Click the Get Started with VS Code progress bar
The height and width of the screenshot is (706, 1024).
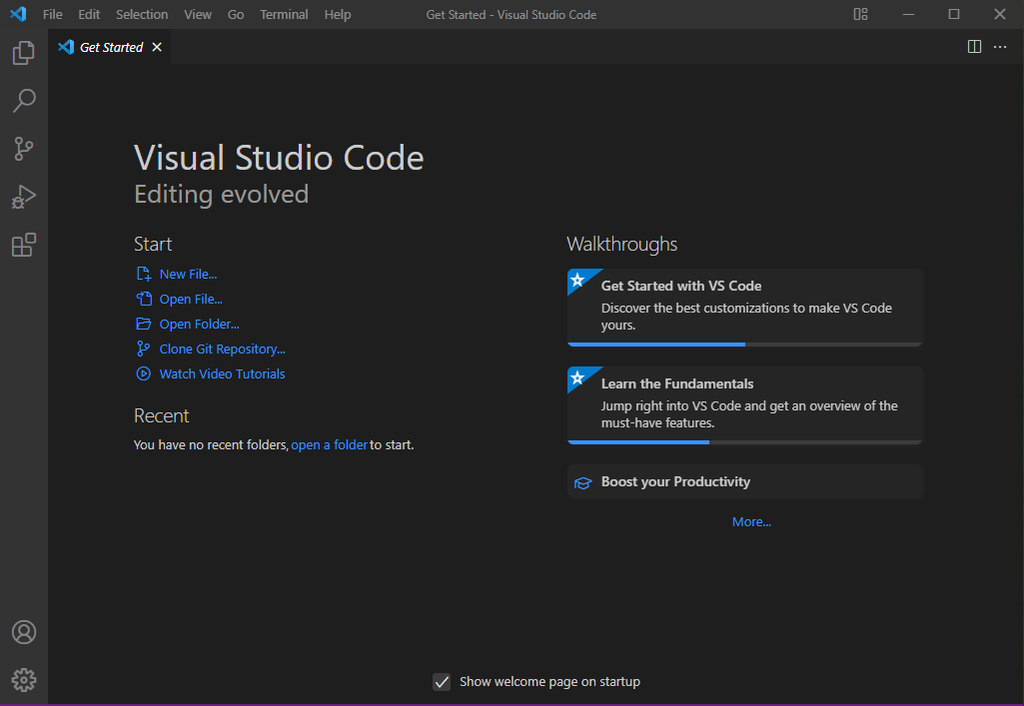(x=744, y=344)
